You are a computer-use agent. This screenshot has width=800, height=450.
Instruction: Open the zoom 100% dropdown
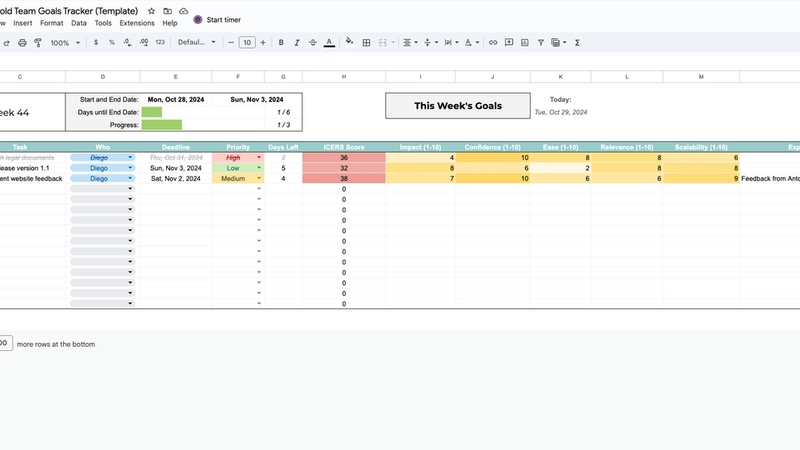click(65, 43)
